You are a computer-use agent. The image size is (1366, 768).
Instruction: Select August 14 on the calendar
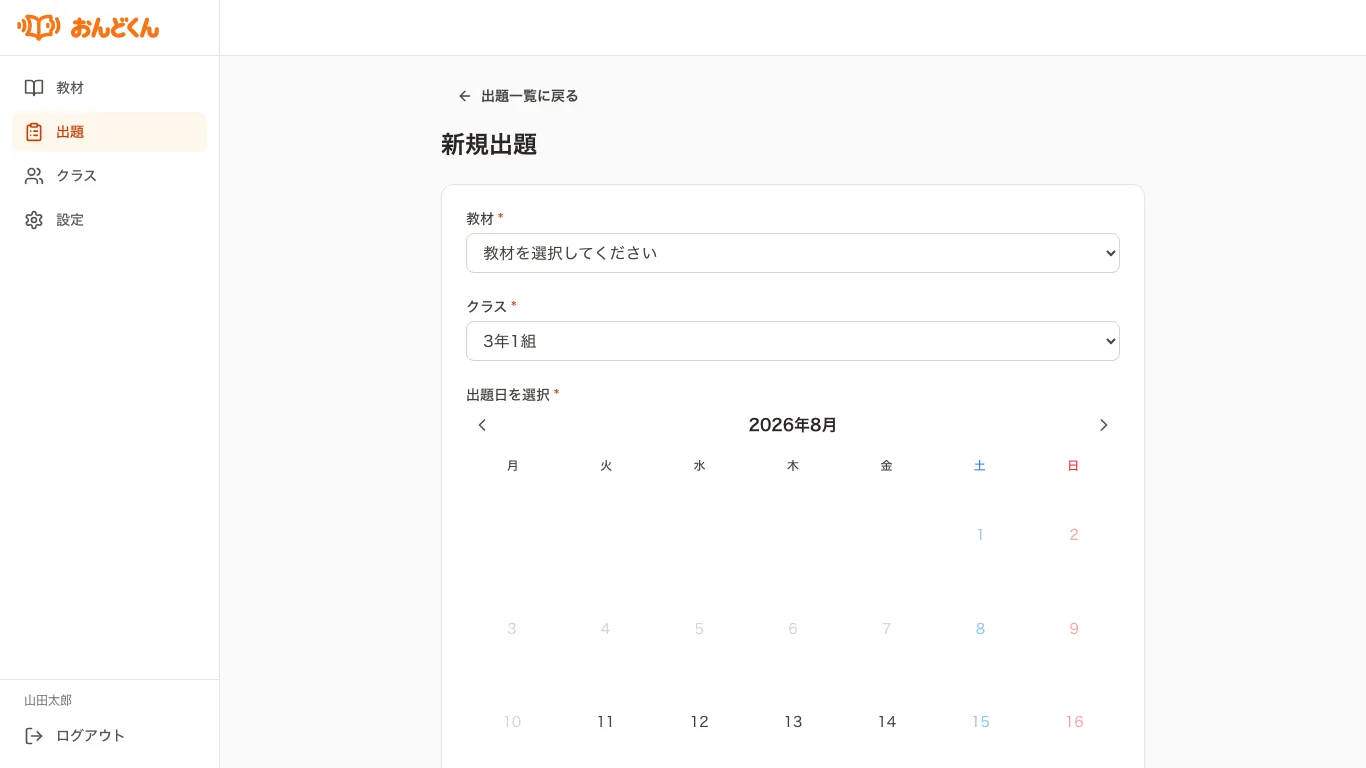887,722
